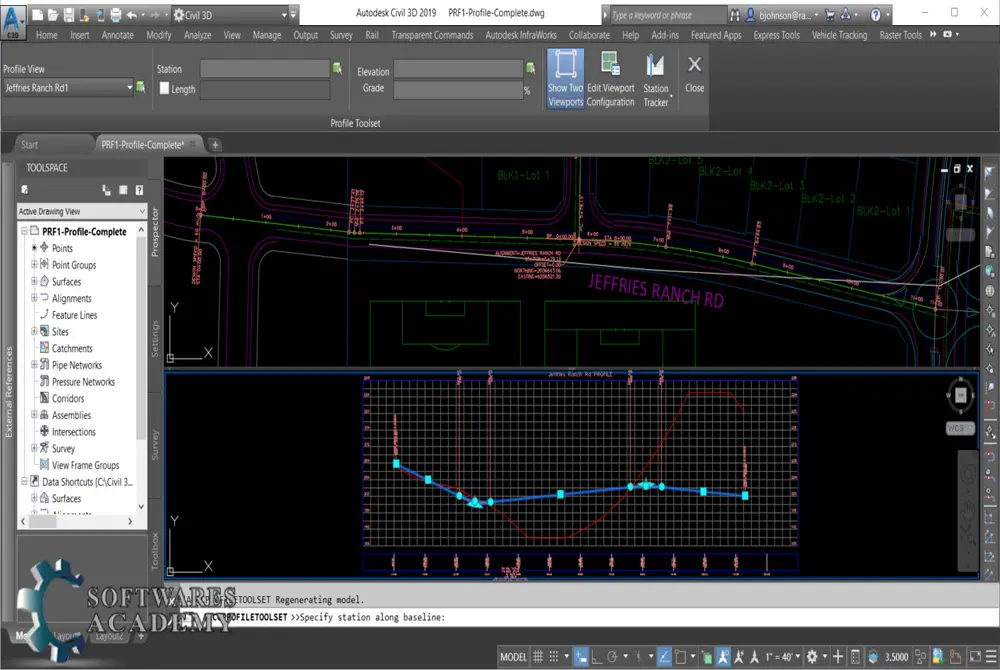This screenshot has height=670, width=1000.
Task: Click the pick elevation icon
Action: [531, 68]
